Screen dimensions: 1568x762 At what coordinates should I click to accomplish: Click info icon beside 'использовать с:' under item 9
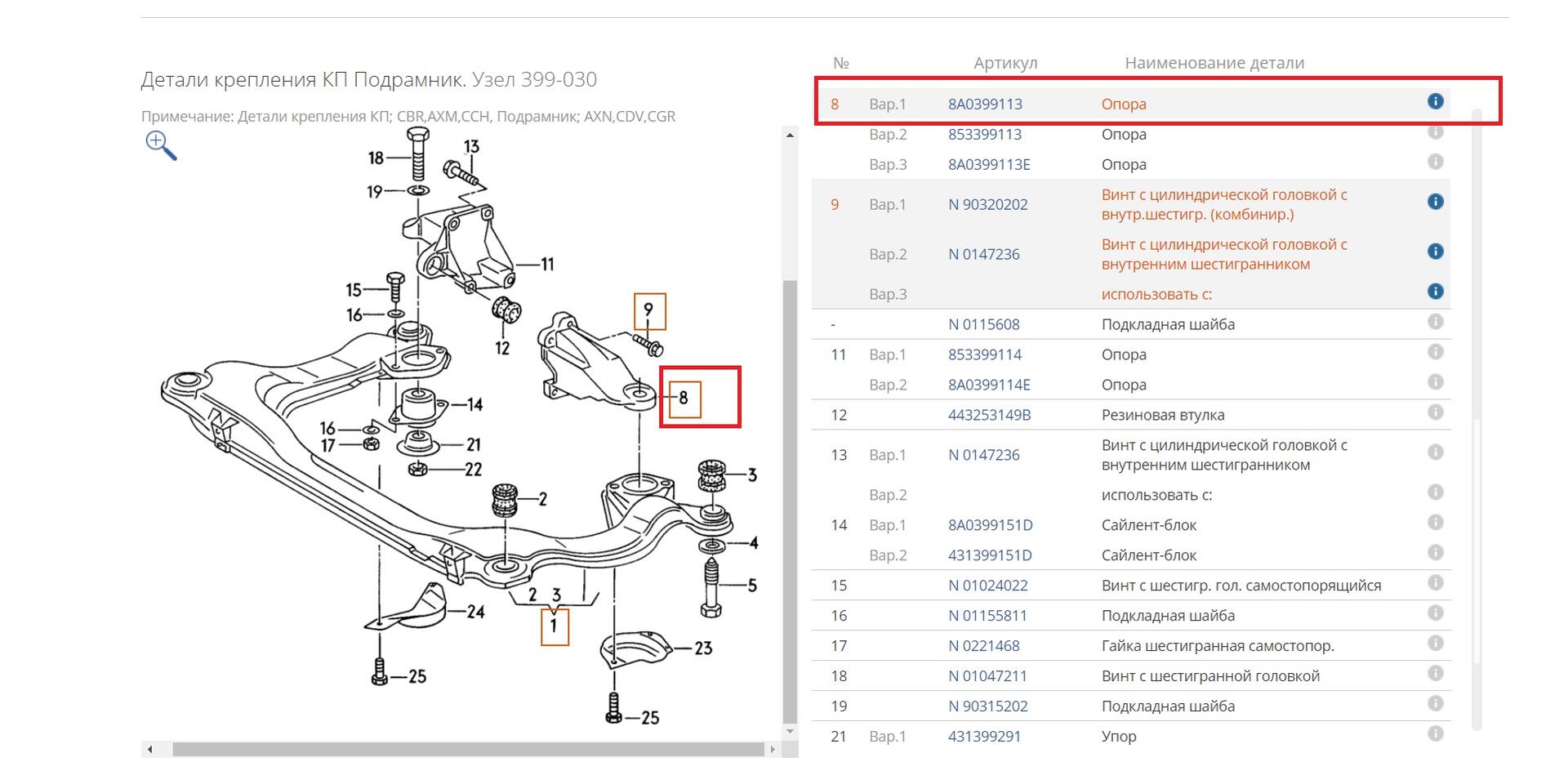coord(1435,292)
